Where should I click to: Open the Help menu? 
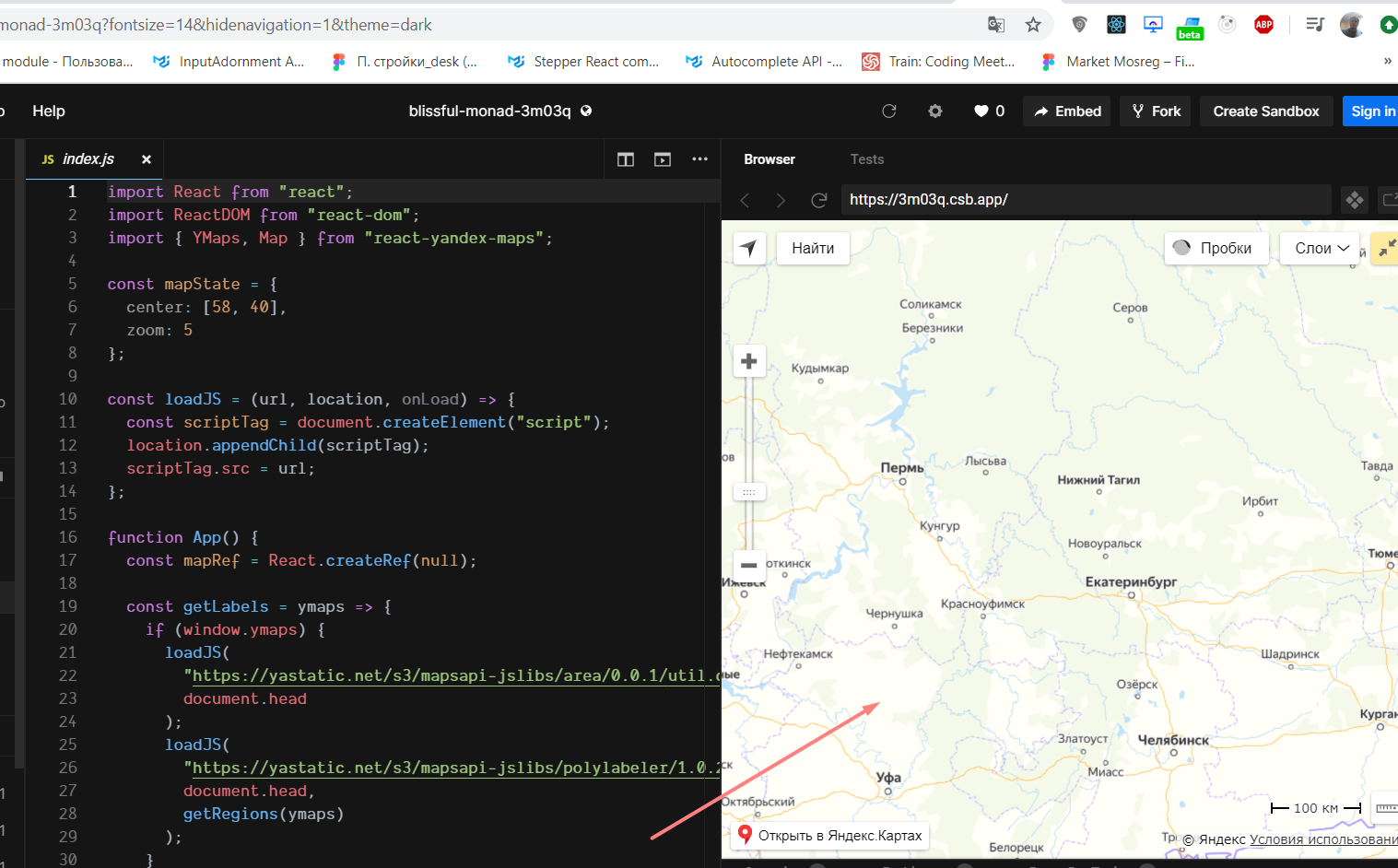(x=48, y=111)
